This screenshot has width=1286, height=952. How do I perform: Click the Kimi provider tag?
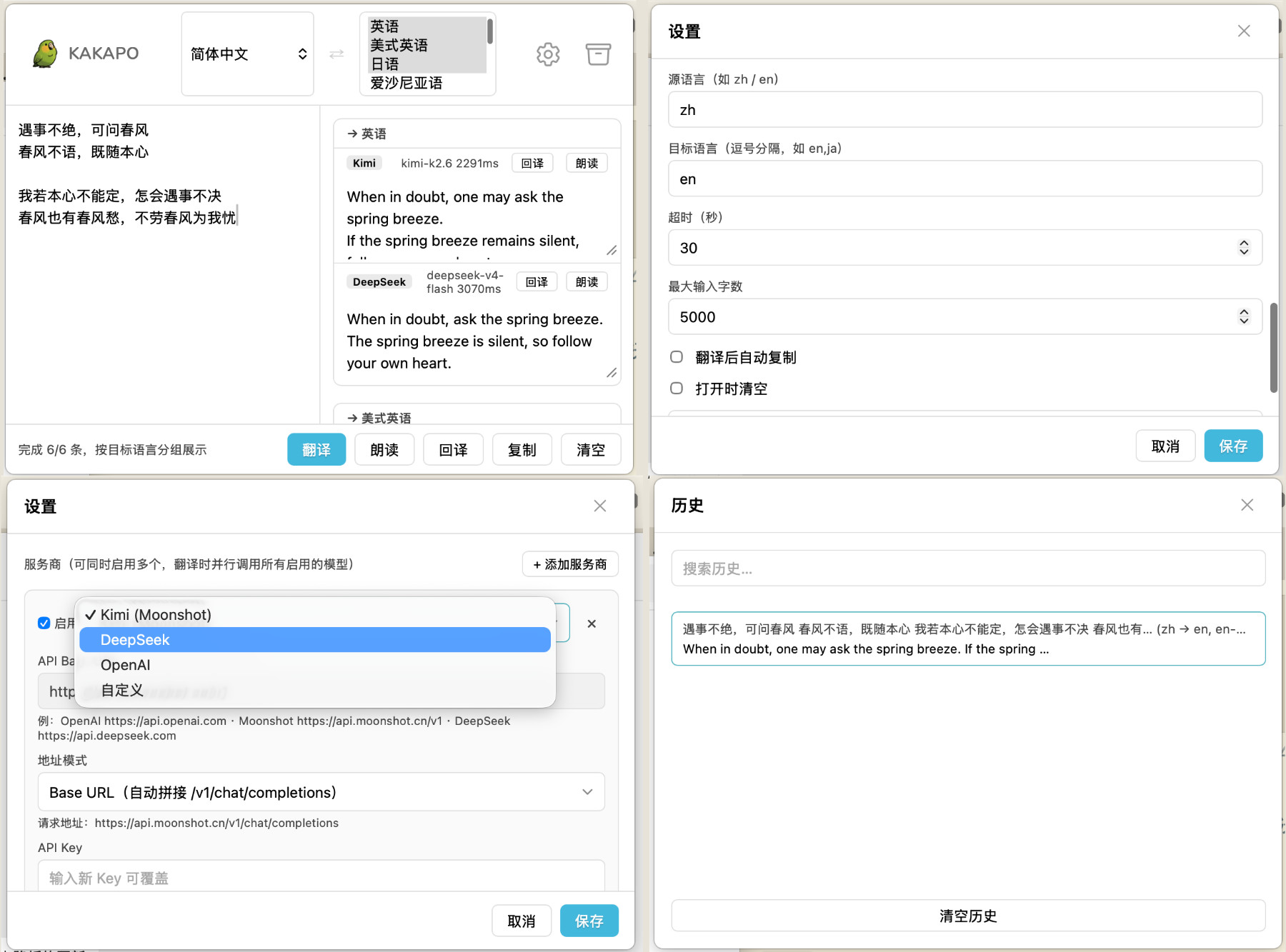pyautogui.click(x=364, y=164)
